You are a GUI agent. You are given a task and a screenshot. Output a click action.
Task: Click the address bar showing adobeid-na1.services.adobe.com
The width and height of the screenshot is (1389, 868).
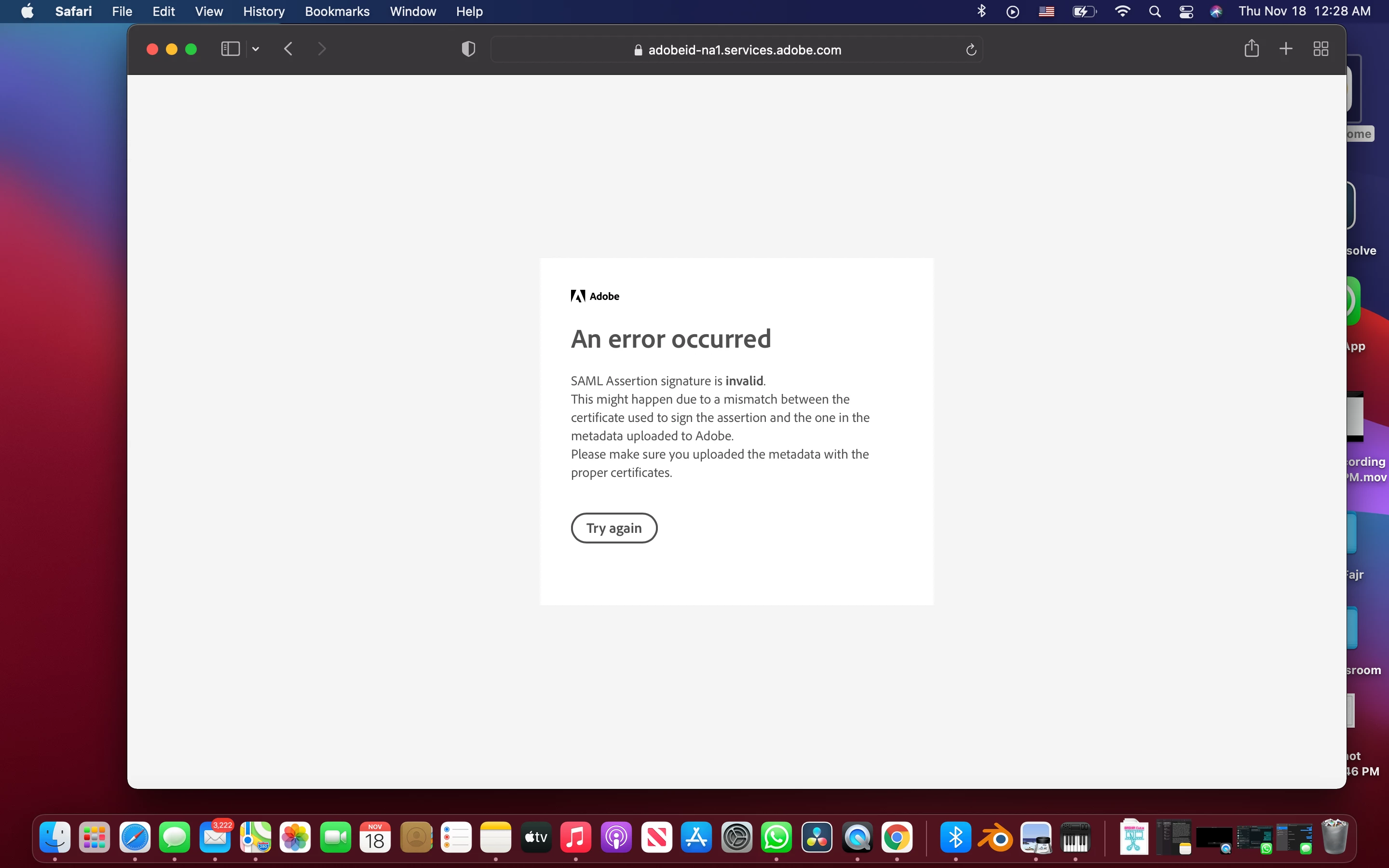(737, 50)
